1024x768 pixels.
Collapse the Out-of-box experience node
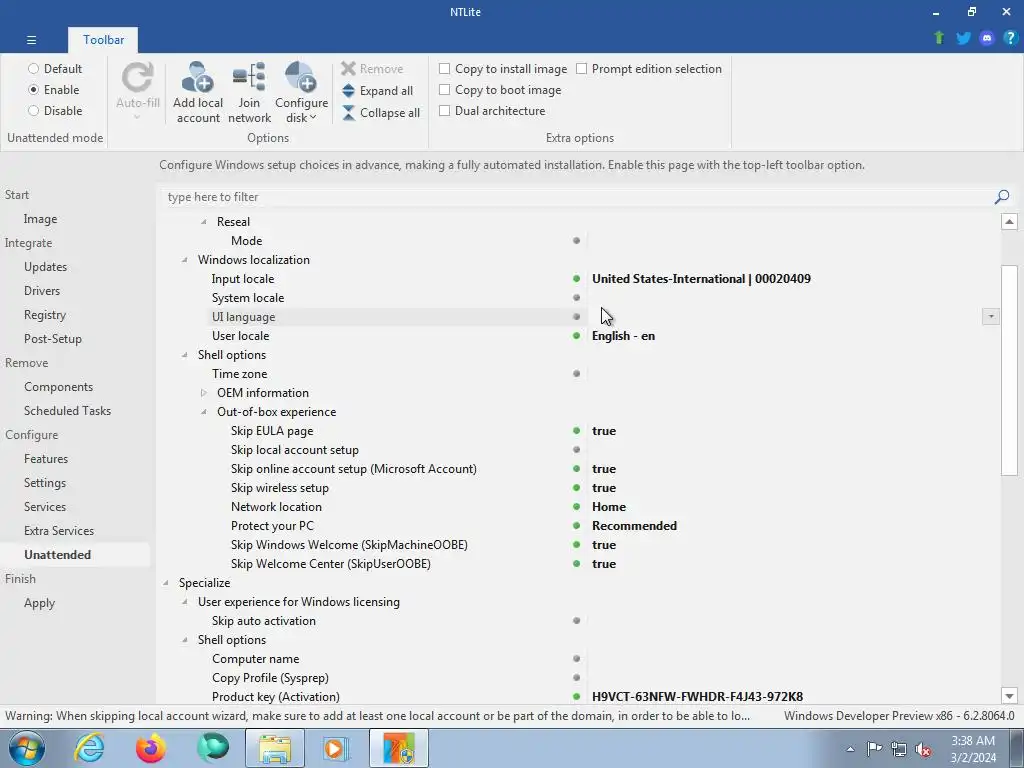[204, 412]
